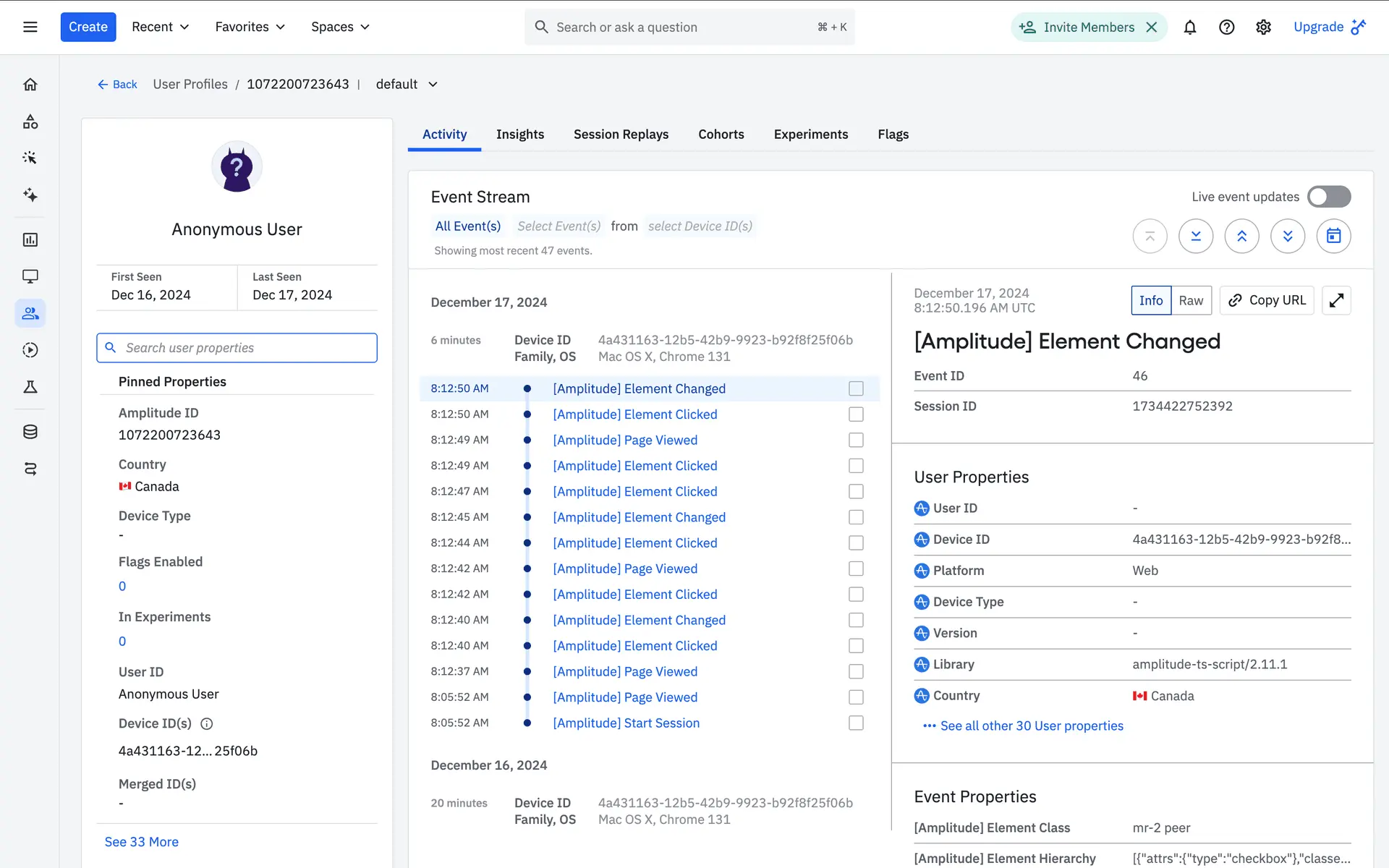Switch to the Session Replays tab
The width and height of the screenshot is (1389, 868).
coord(621,135)
